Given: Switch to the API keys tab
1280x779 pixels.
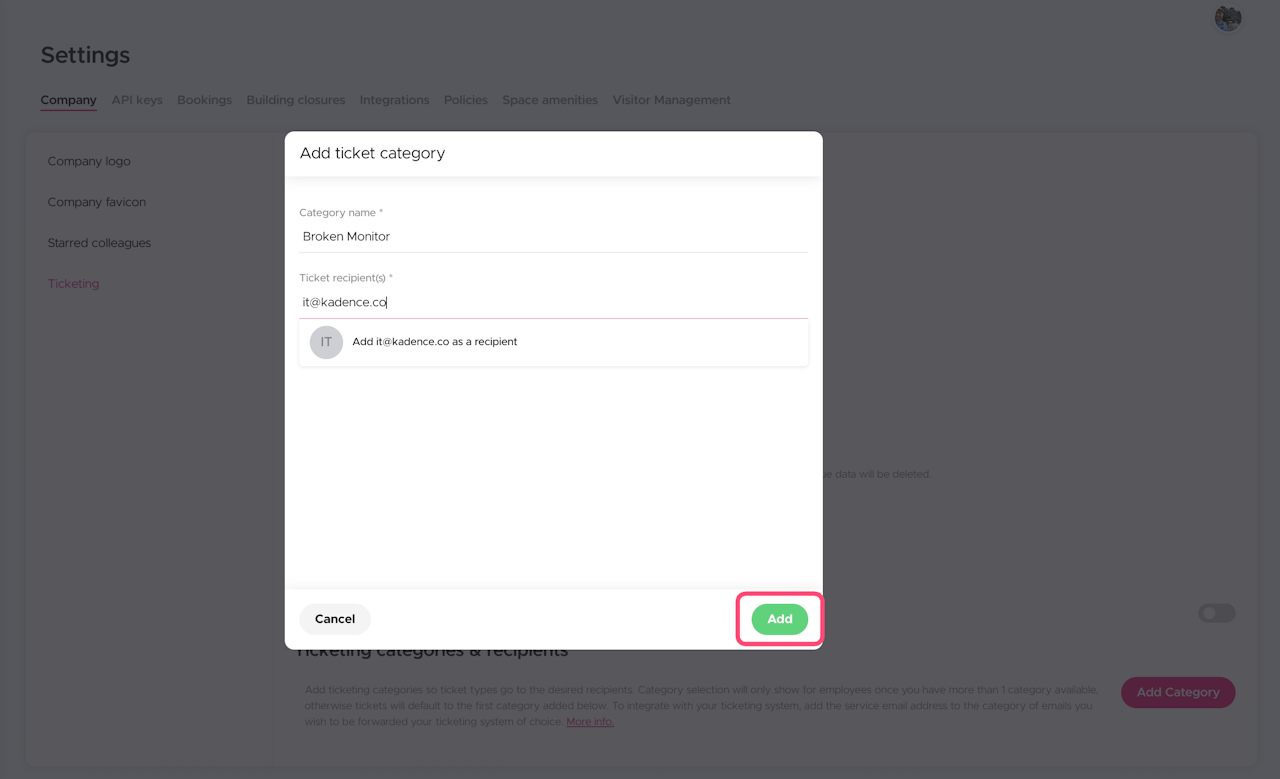Looking at the screenshot, I should point(137,100).
